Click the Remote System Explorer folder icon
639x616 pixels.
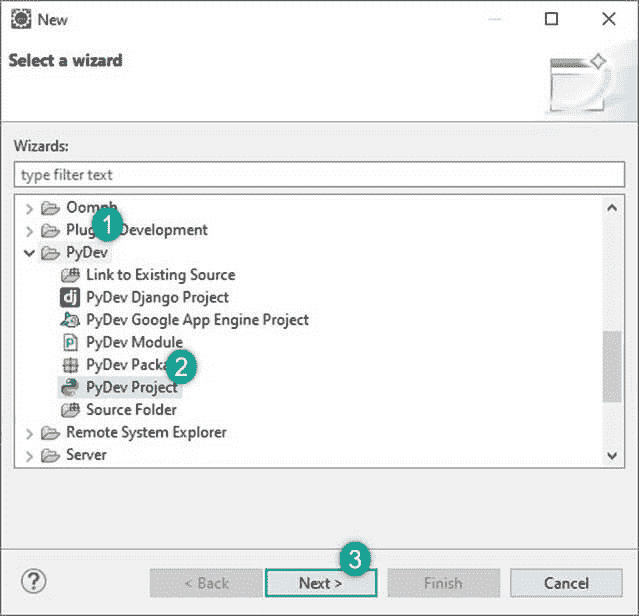point(51,433)
